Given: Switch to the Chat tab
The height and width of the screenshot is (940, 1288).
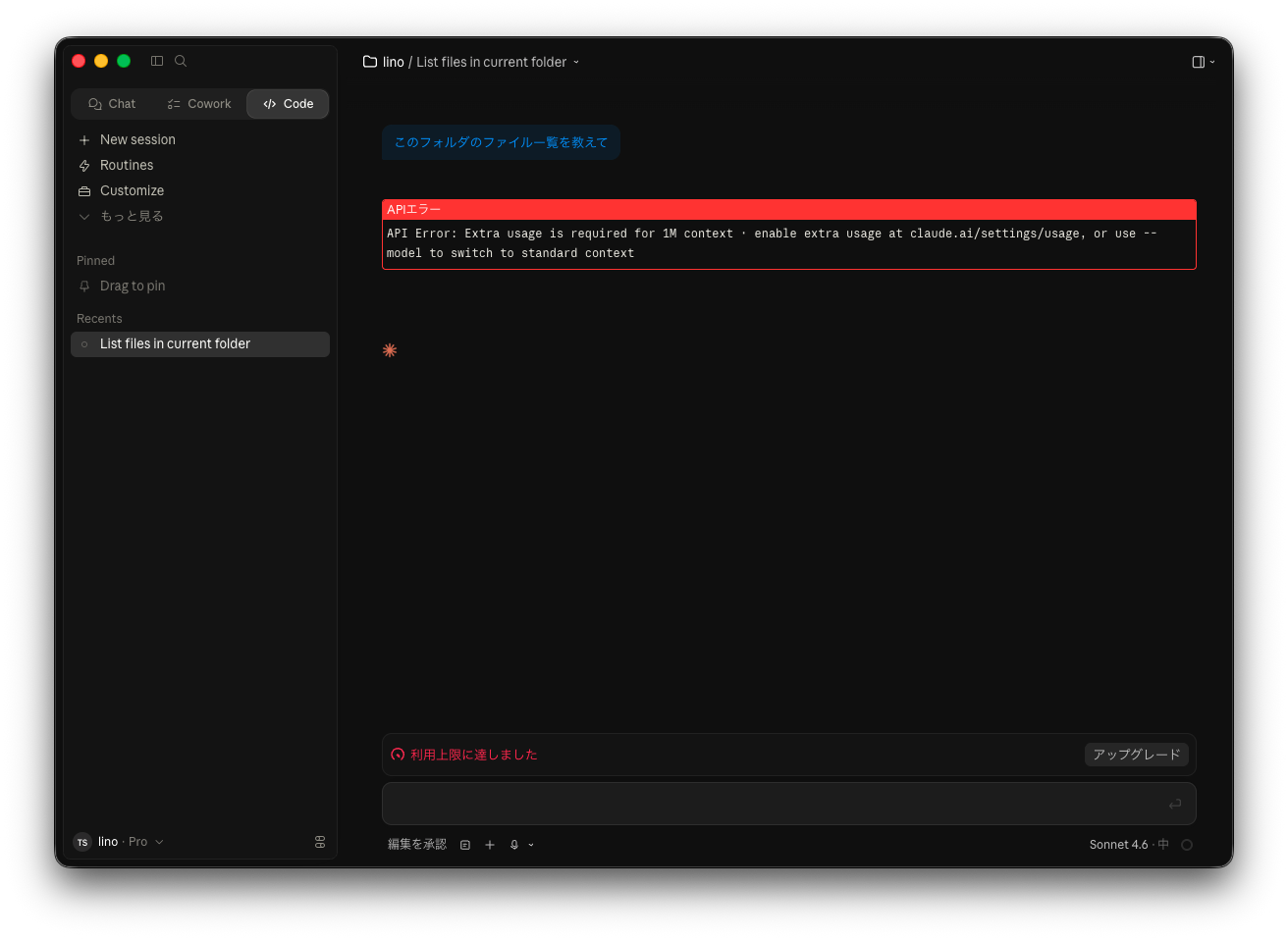Looking at the screenshot, I should coord(112,104).
